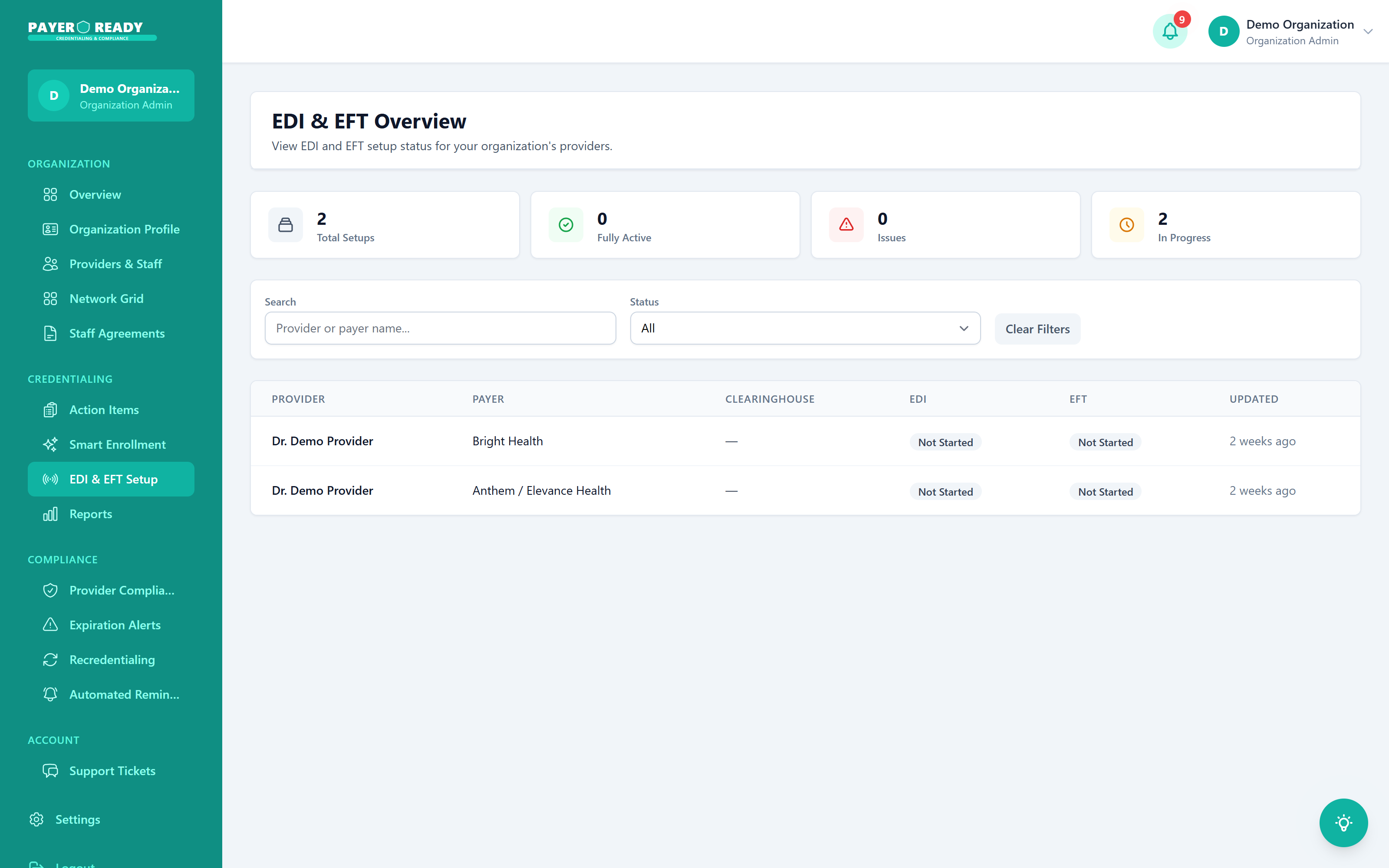Click the Organization Profile ID card icon
The image size is (1389, 868).
pos(50,229)
